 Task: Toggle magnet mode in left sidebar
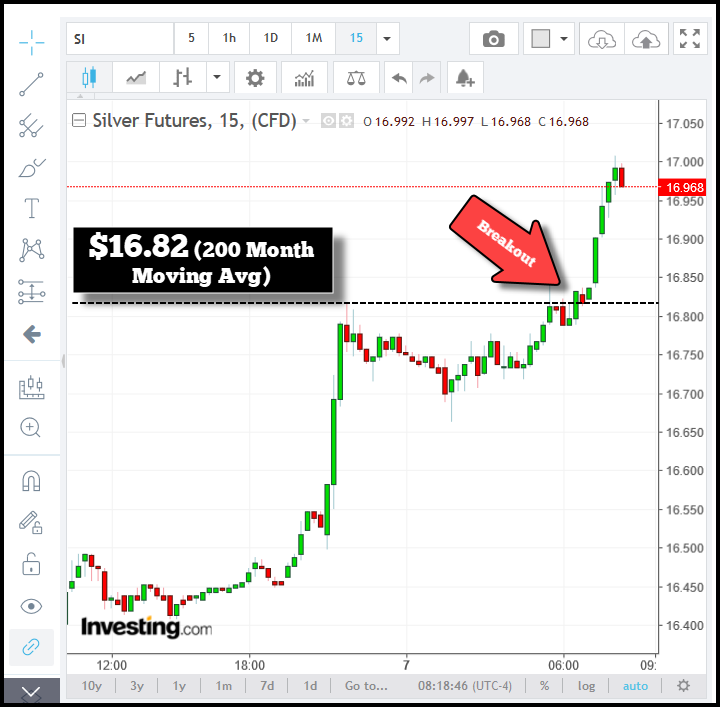click(31, 481)
